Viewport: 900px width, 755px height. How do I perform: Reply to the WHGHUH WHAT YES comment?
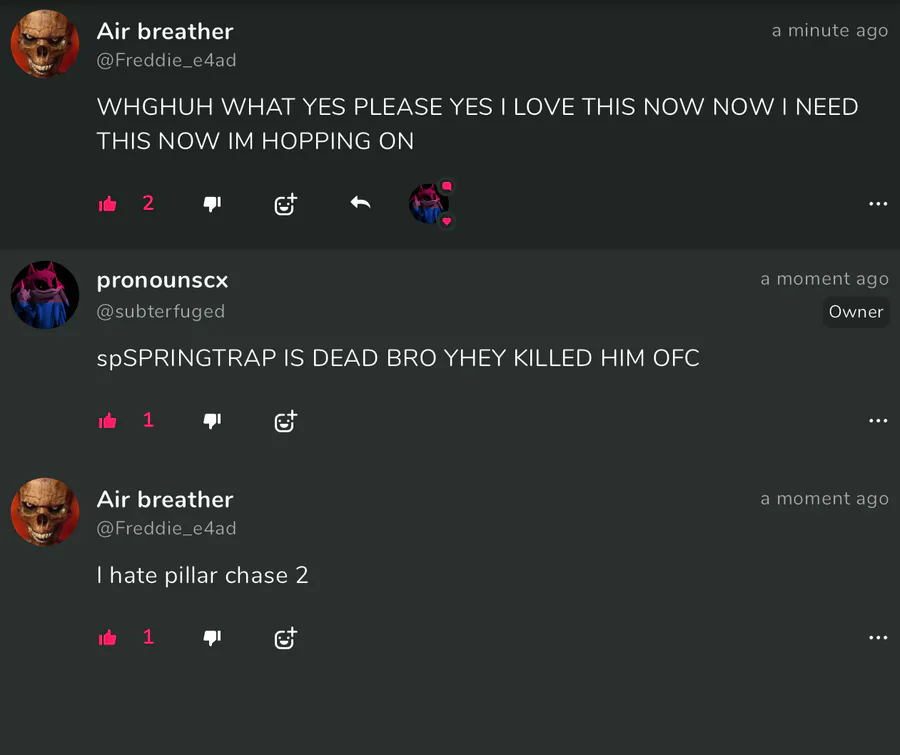360,203
